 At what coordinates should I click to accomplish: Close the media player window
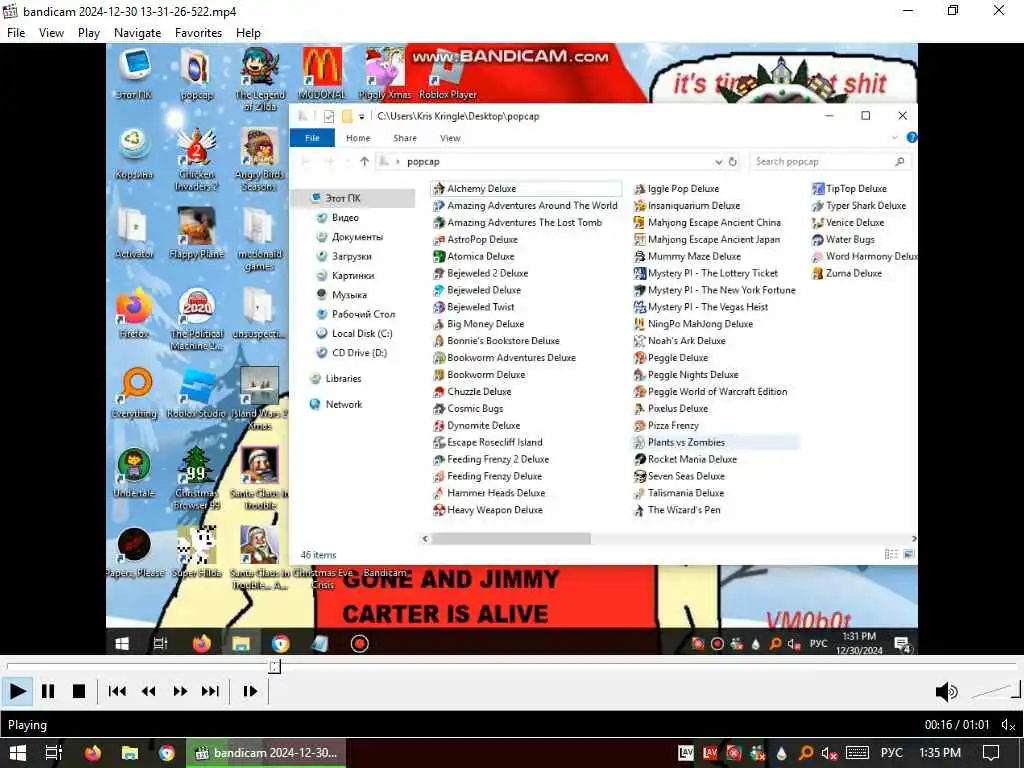point(999,10)
